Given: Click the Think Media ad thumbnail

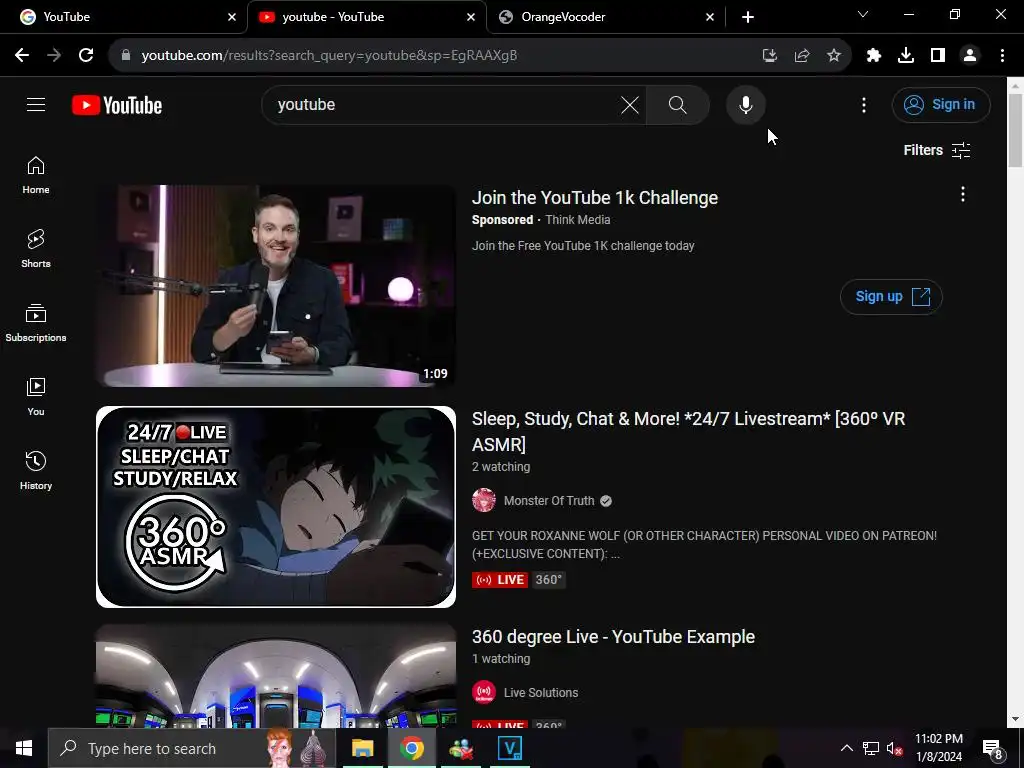Looking at the screenshot, I should pos(276,285).
